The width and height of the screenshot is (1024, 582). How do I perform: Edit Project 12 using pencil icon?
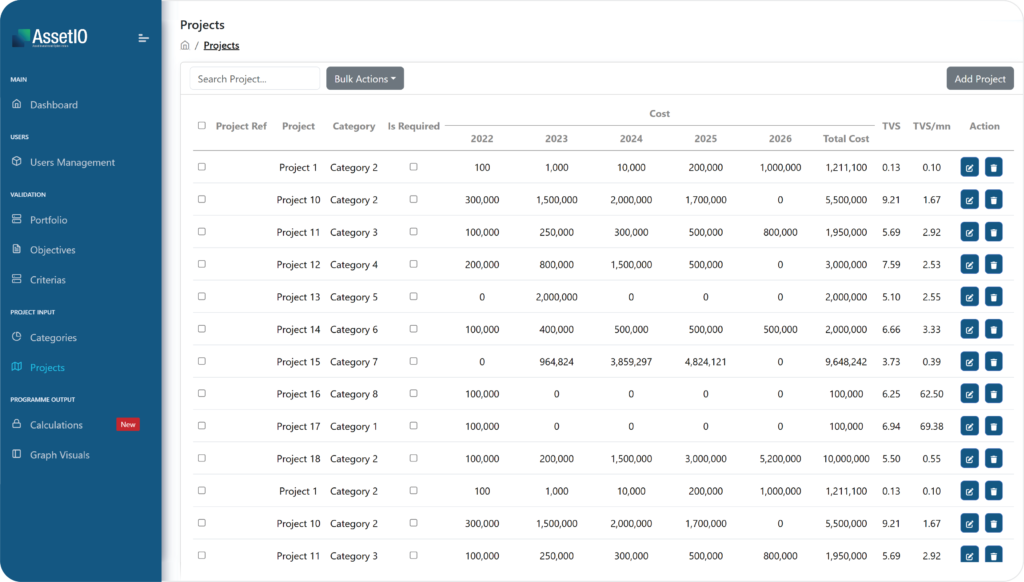969,265
